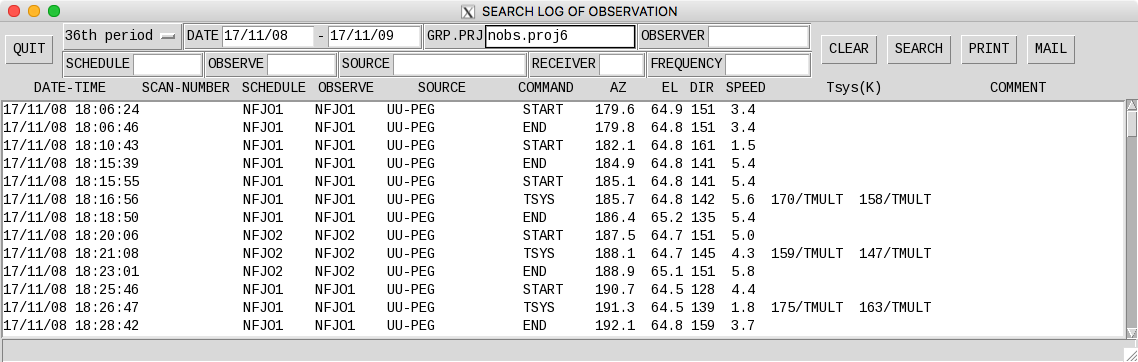This screenshot has height=362, width=1138.
Task: Click the SPEED column header
Action: click(745, 88)
